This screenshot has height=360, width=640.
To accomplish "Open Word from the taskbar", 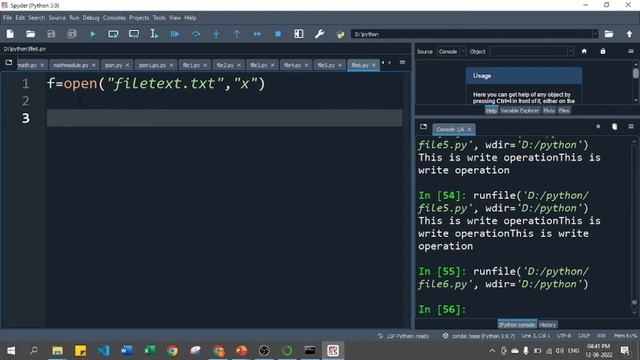I will (x=127, y=350).
